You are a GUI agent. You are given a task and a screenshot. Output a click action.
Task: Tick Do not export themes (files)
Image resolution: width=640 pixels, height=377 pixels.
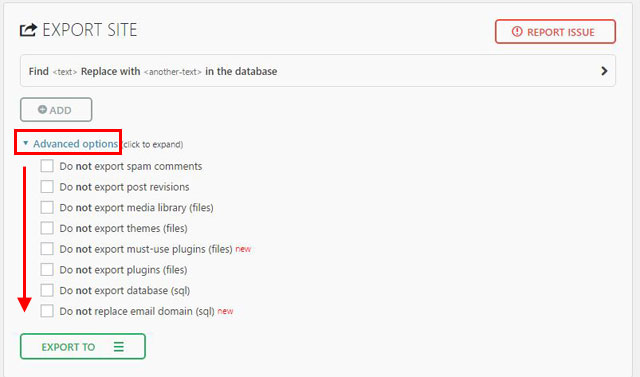pos(47,228)
